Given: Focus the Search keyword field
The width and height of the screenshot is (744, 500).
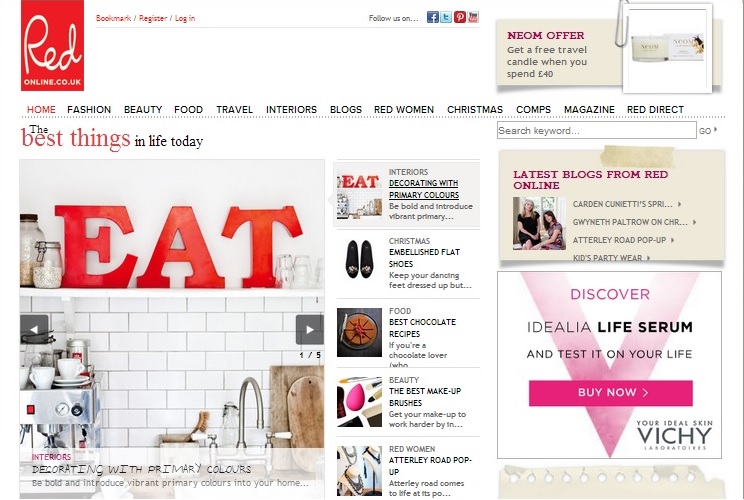Looking at the screenshot, I should click(x=596, y=130).
